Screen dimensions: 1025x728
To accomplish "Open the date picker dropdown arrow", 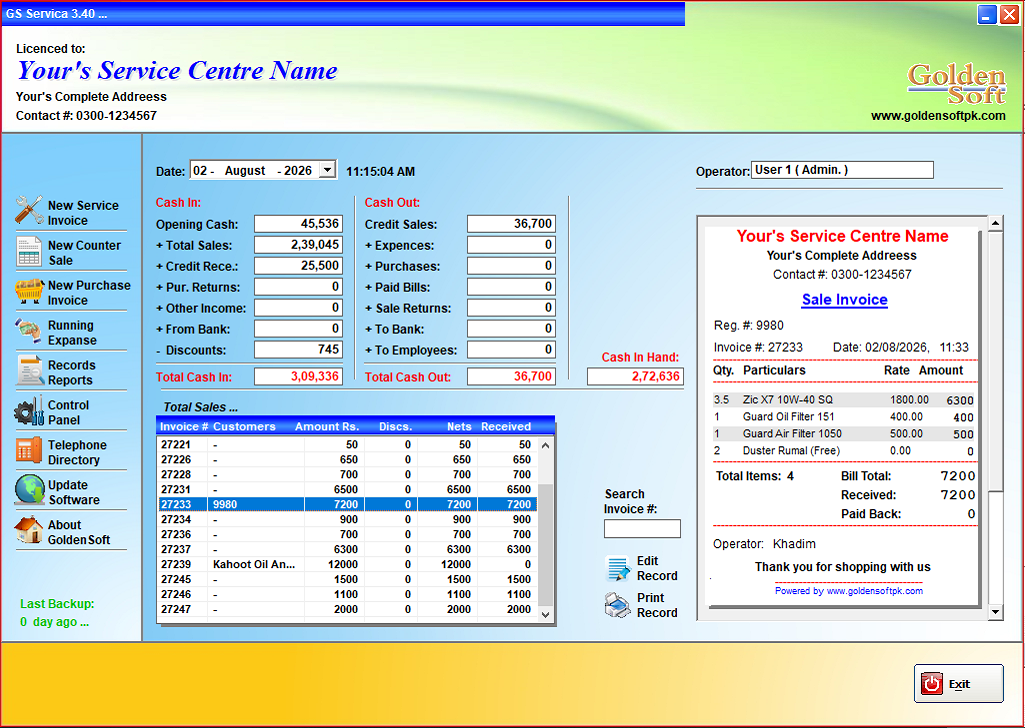I will [x=328, y=171].
